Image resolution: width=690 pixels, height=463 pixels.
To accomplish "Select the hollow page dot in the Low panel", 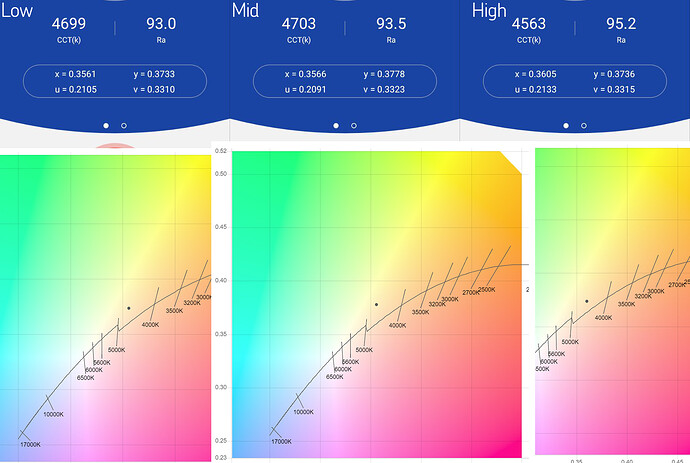I will click(124, 126).
